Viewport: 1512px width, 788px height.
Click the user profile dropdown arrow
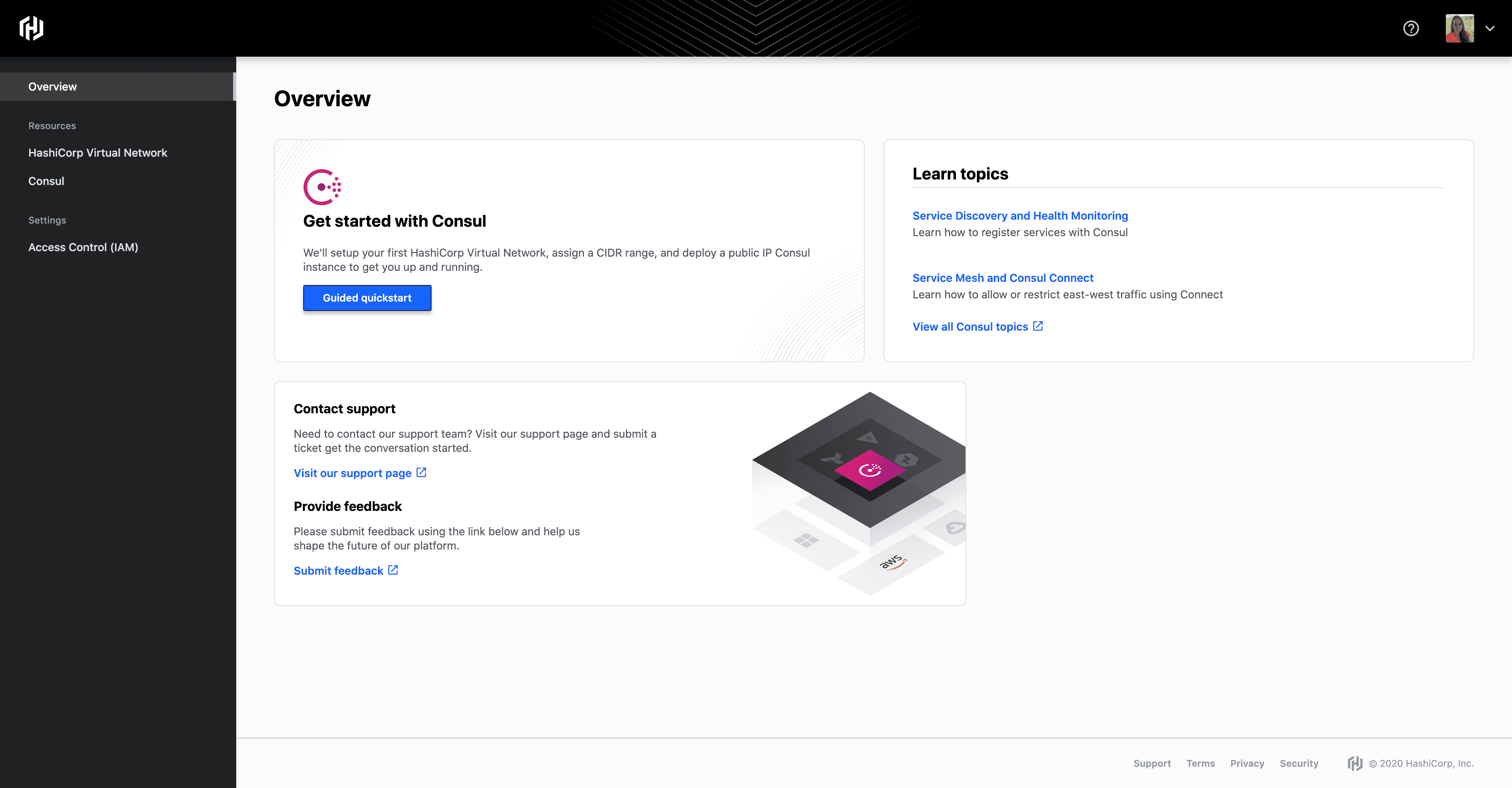point(1489,28)
